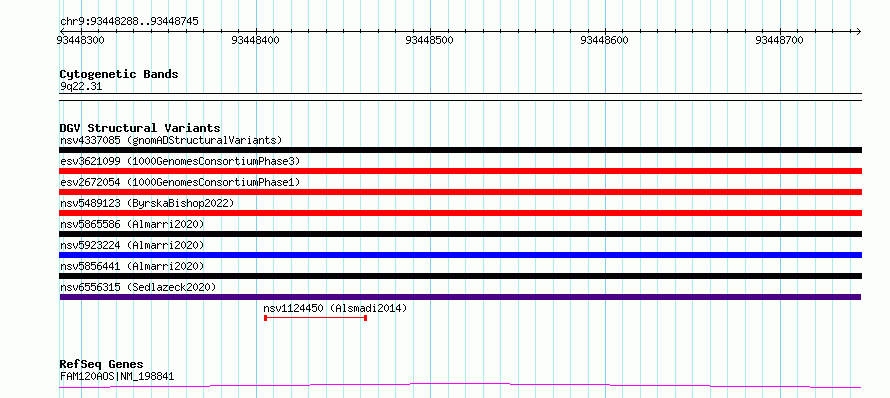The image size is (890, 398).
Task: Click the chr9:93448288..93448745 region label
Action: click(129, 22)
